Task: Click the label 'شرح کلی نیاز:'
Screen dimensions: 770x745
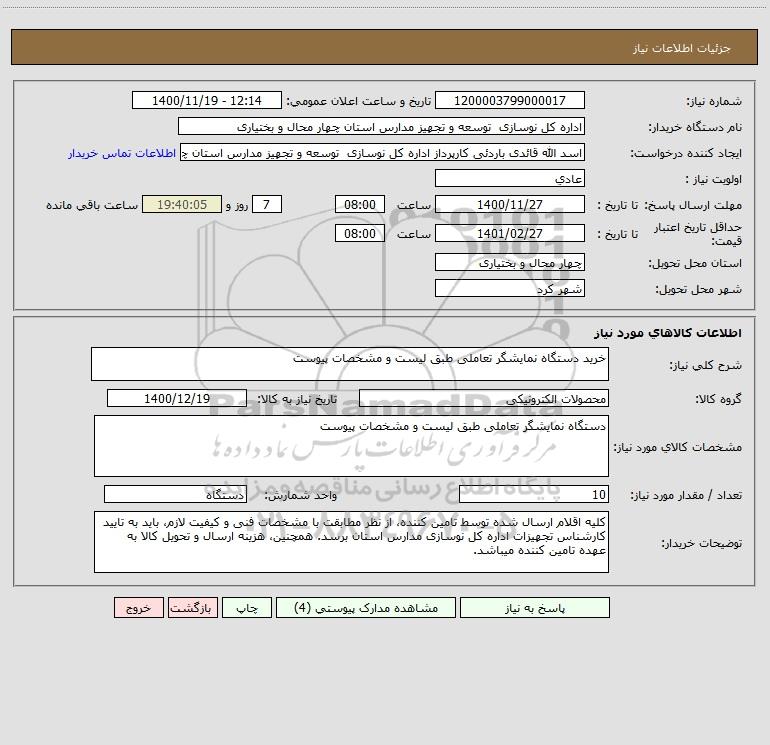Action: (706, 365)
